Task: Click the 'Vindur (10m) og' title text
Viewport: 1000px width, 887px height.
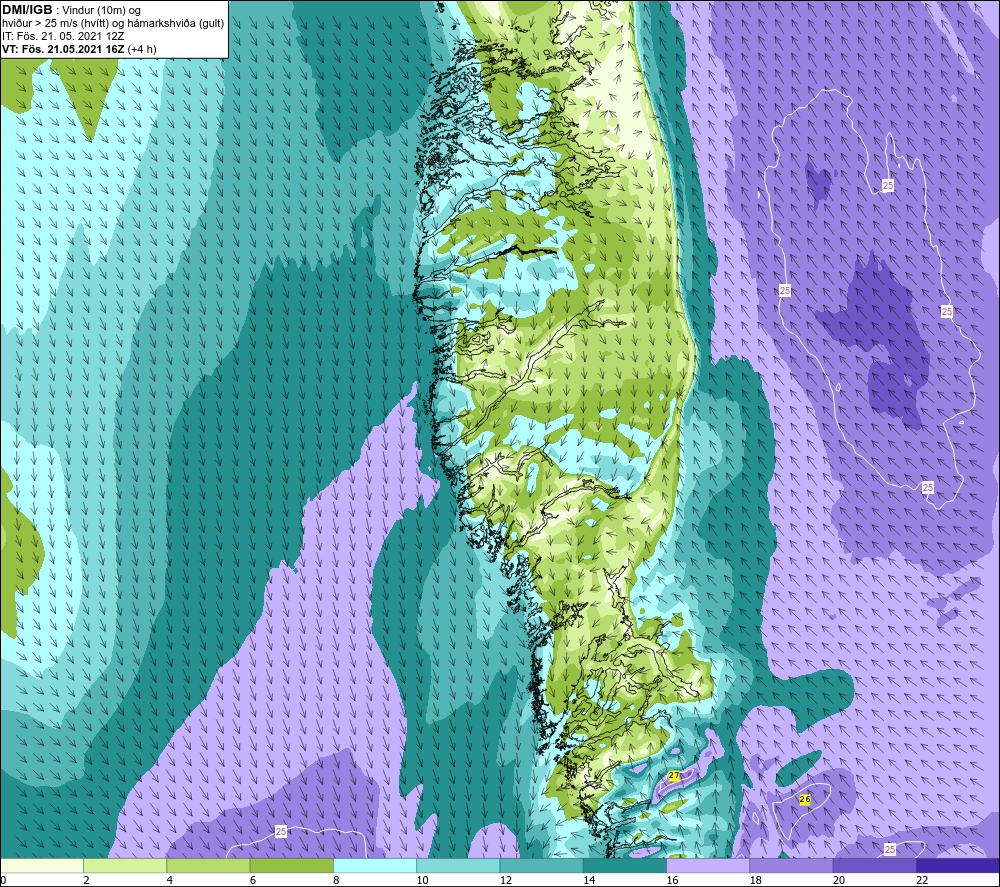Action: click(x=101, y=11)
